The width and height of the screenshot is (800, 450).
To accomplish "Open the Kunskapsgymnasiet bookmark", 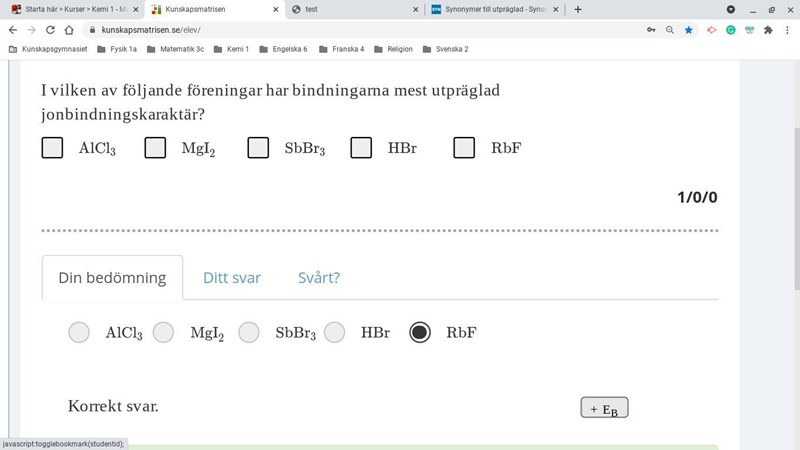I will tap(47, 49).
